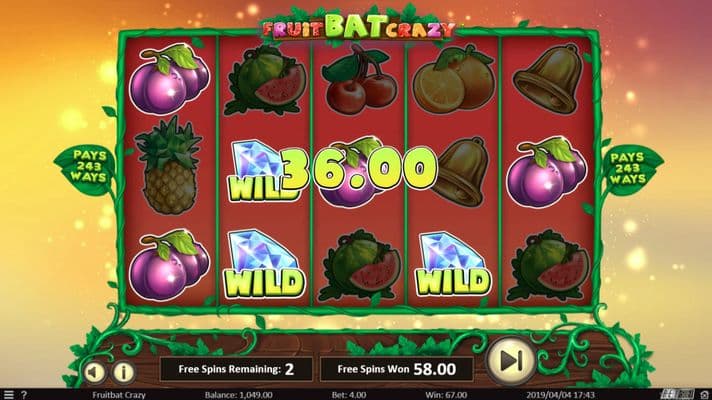Open help with the question mark icon
The height and width of the screenshot is (400, 712).
point(24,395)
